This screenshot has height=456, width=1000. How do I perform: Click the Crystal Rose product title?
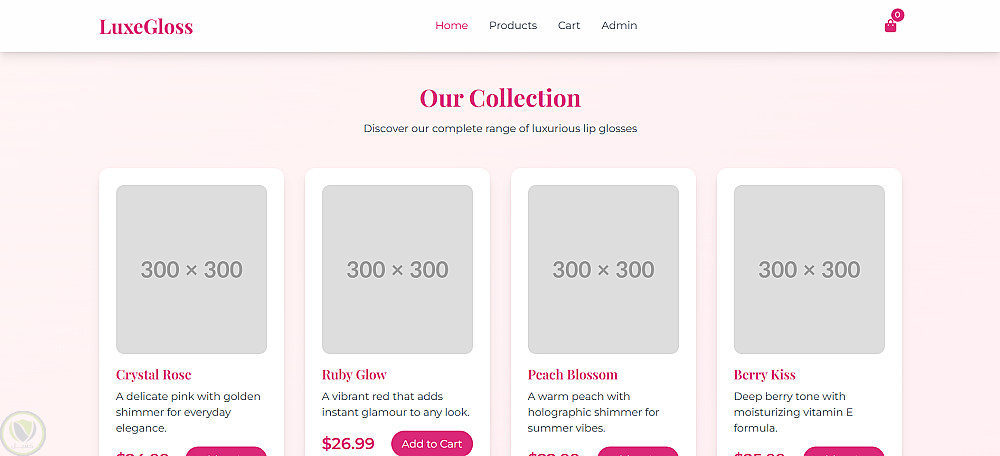pyautogui.click(x=154, y=375)
